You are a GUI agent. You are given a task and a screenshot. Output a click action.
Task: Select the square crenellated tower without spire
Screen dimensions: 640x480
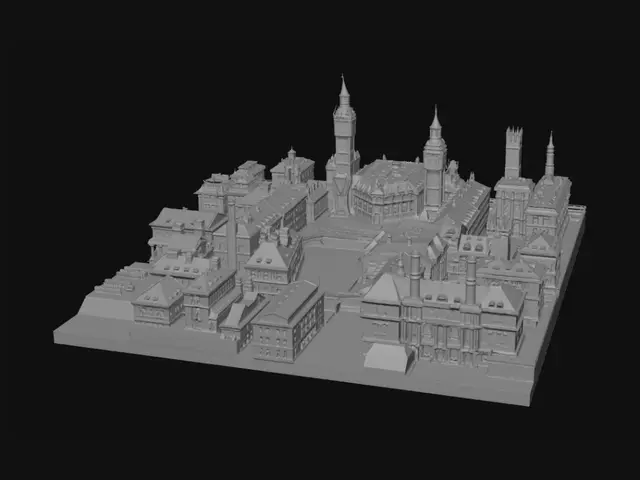click(513, 152)
